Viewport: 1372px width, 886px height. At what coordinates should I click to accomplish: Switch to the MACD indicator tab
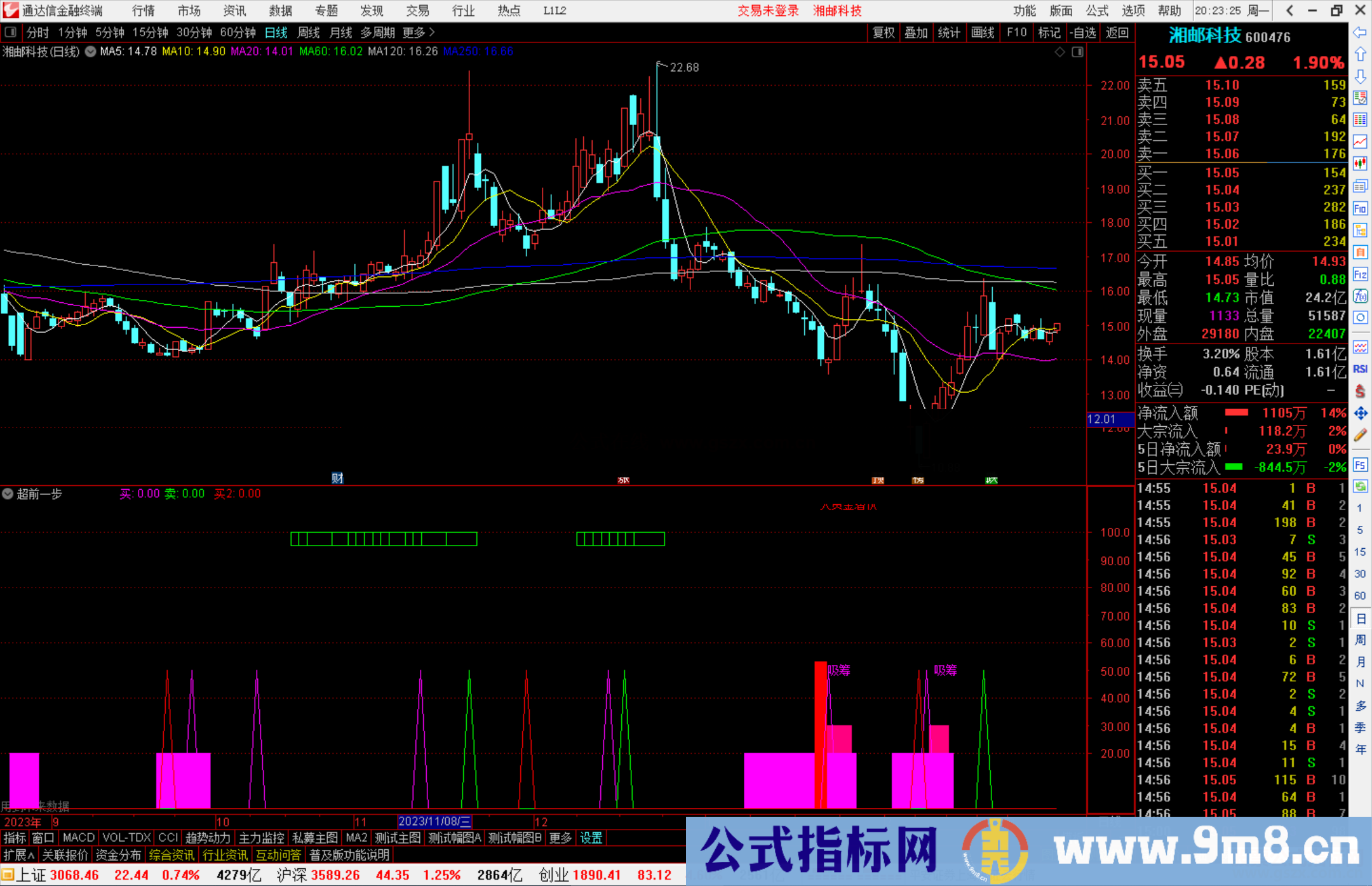tap(77, 838)
